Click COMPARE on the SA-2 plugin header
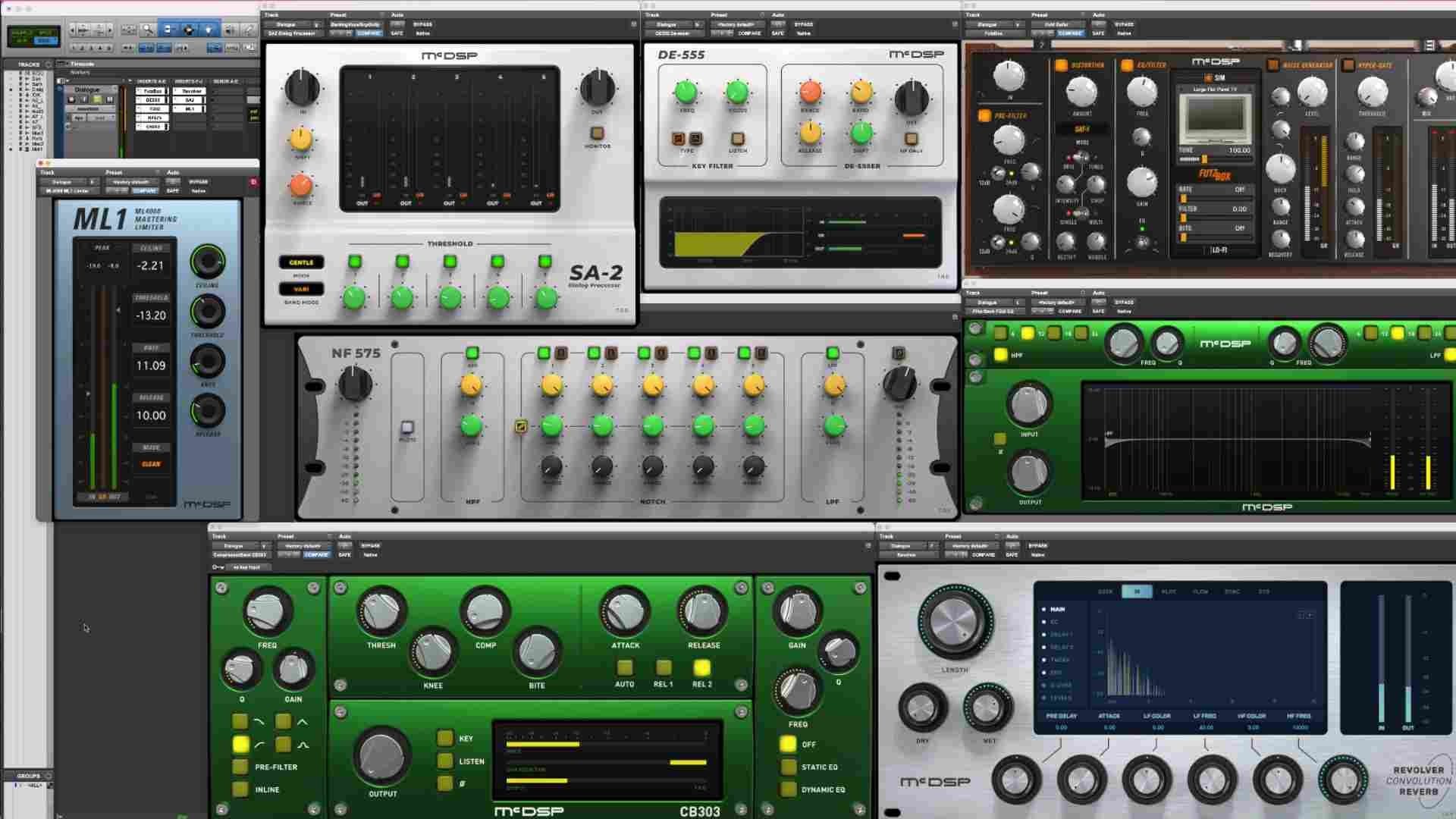The height and width of the screenshot is (819, 1456). (369, 33)
